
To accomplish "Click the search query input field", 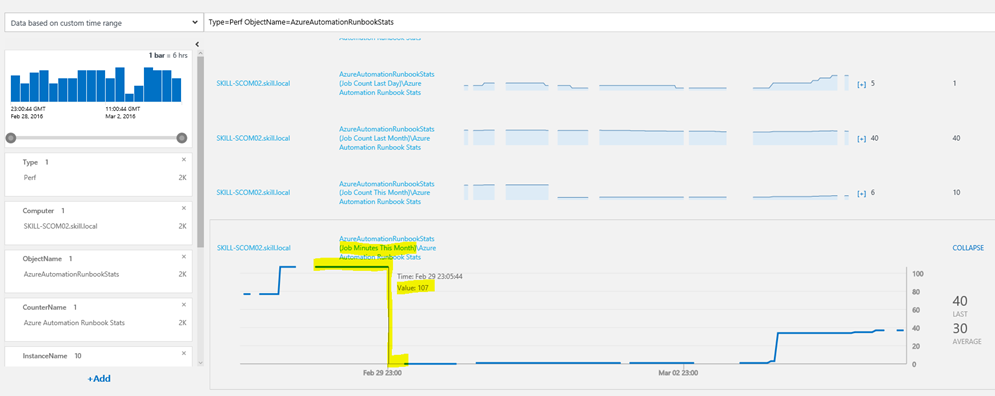I will [599, 22].
